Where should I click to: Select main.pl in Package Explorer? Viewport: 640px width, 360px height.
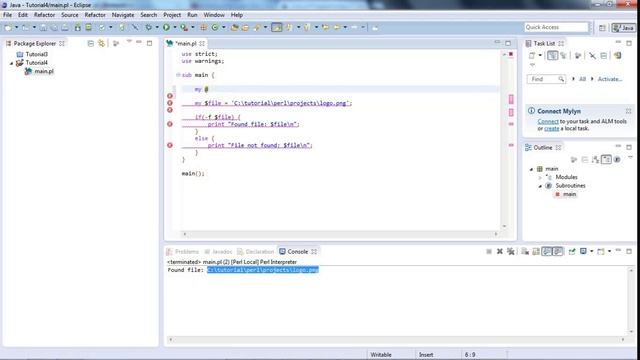(x=44, y=71)
